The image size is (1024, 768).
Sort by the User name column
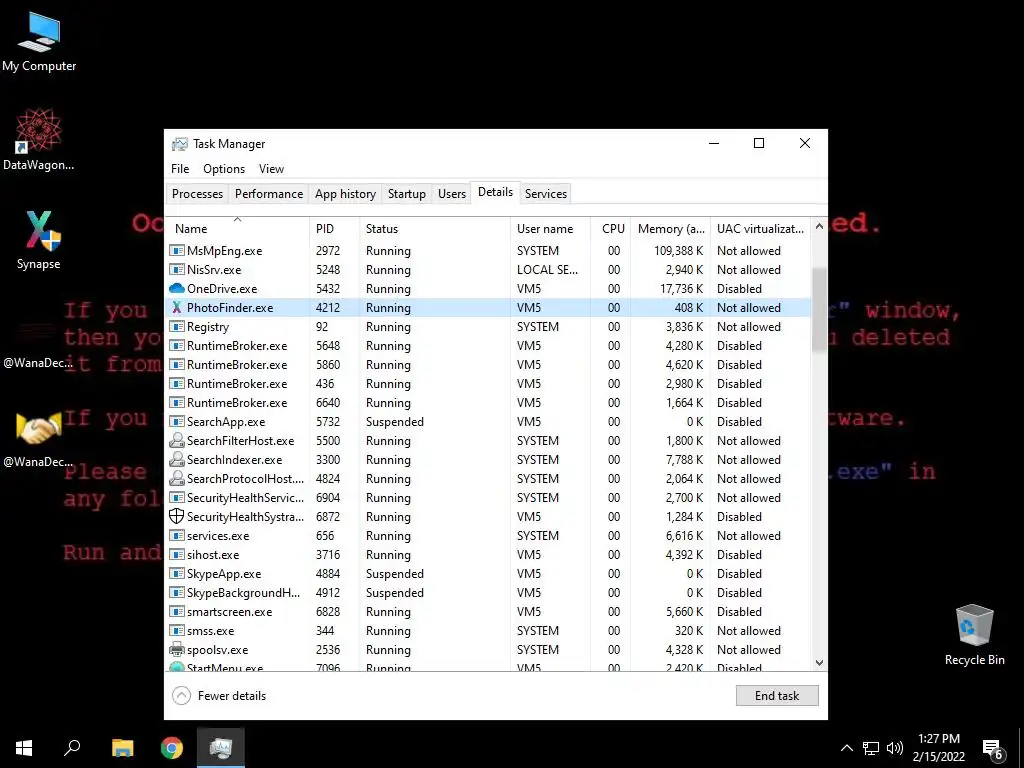pyautogui.click(x=551, y=229)
